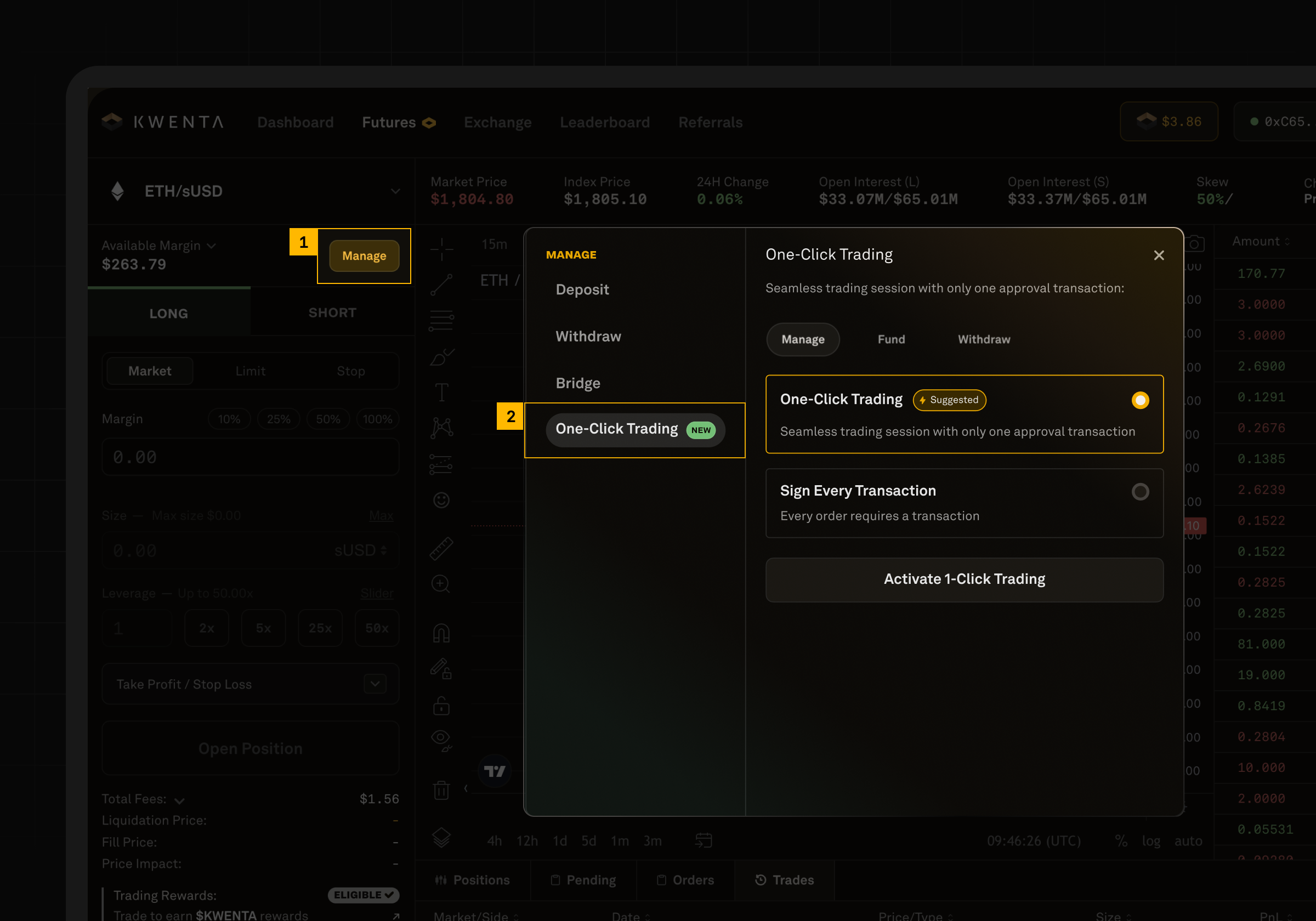Click the TradingView logo badge
This screenshot has height=921, width=1316.
point(495,771)
